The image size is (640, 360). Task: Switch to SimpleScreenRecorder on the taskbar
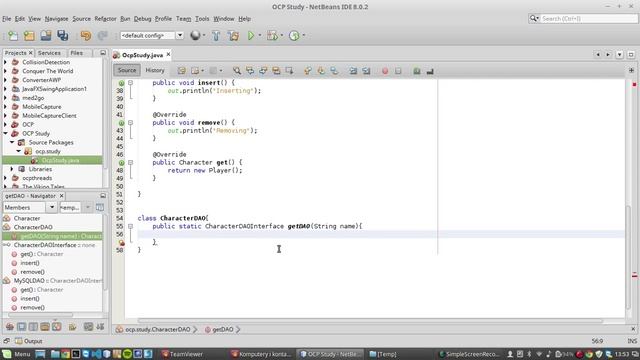[469, 354]
